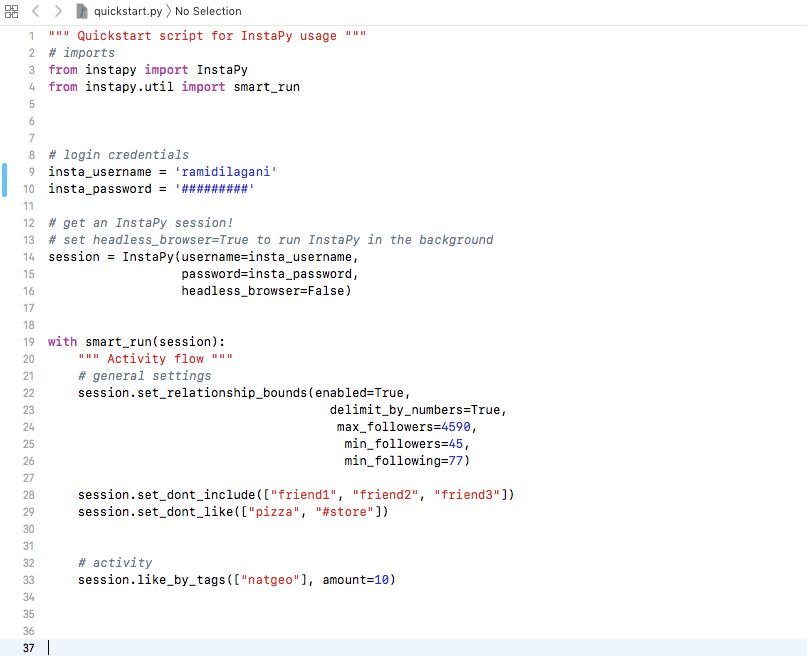Image resolution: width=807 pixels, height=661 pixels.
Task: Click the value 45 after min_followers
Action: coord(455,444)
